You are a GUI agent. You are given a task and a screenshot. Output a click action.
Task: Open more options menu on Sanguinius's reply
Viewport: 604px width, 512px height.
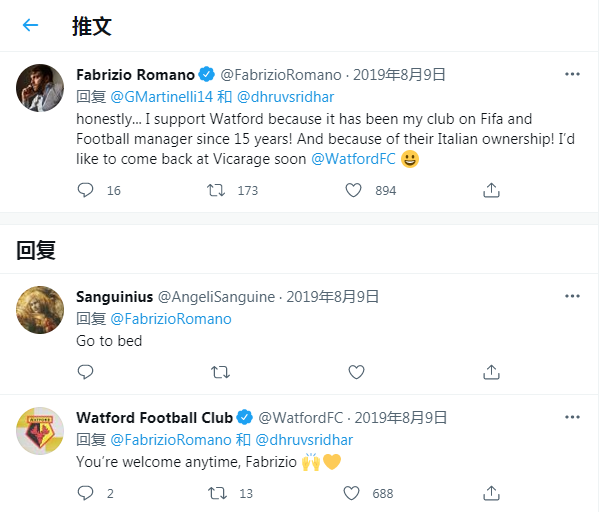[x=572, y=296]
